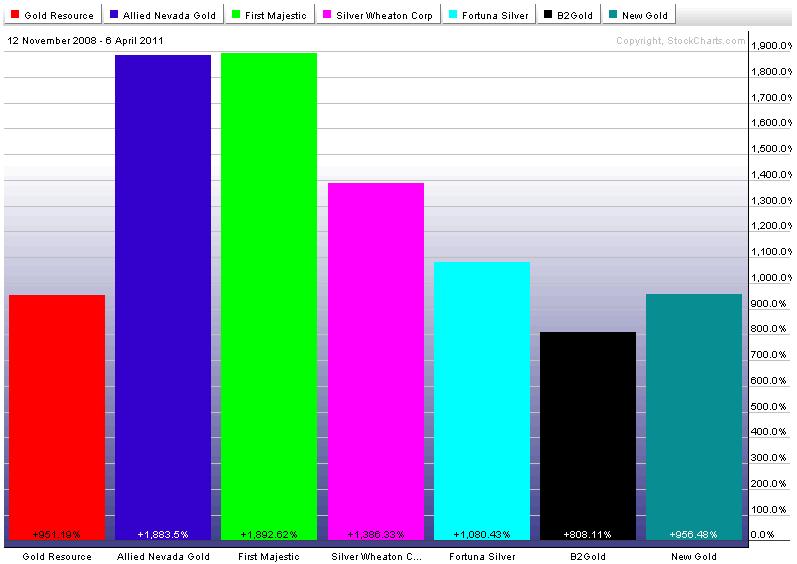Click the 0.0% y-axis tick label
The image size is (797, 564).
[x=762, y=535]
